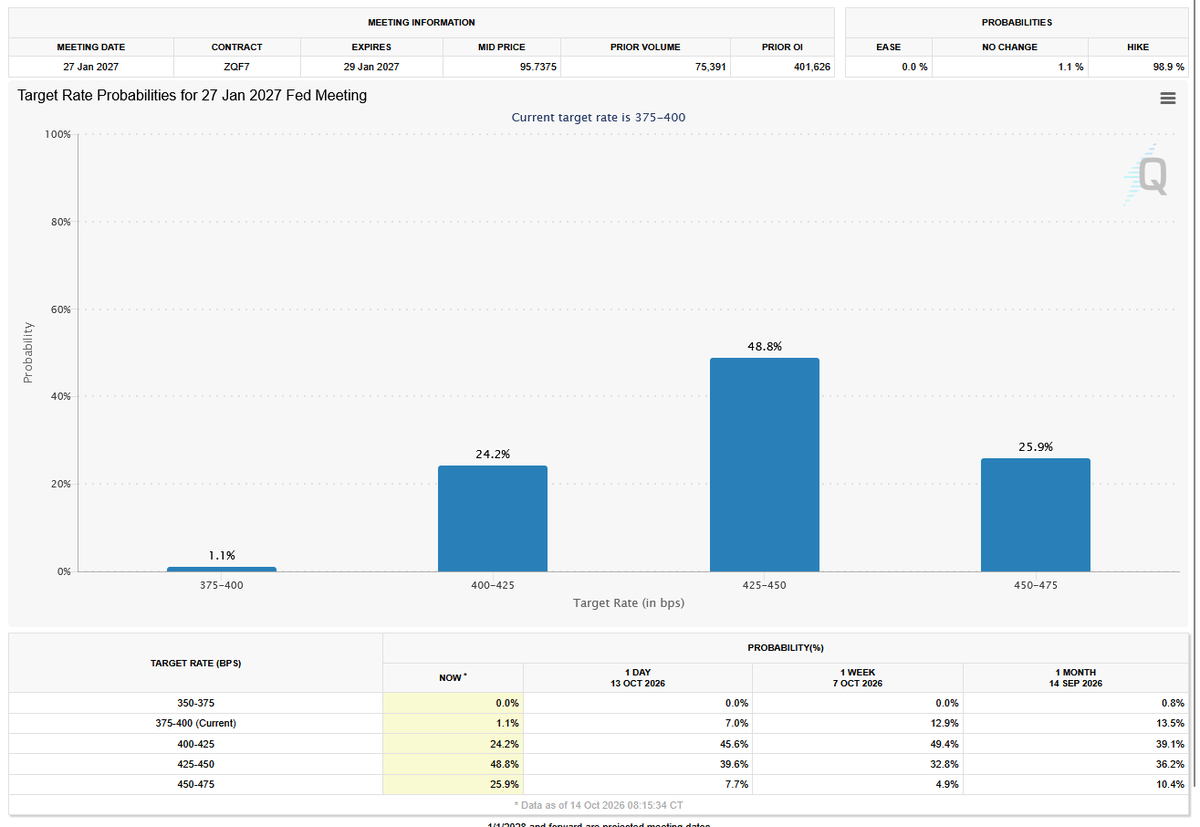Click the 1 MONTH 14 SEP 2026 header

(1078, 677)
